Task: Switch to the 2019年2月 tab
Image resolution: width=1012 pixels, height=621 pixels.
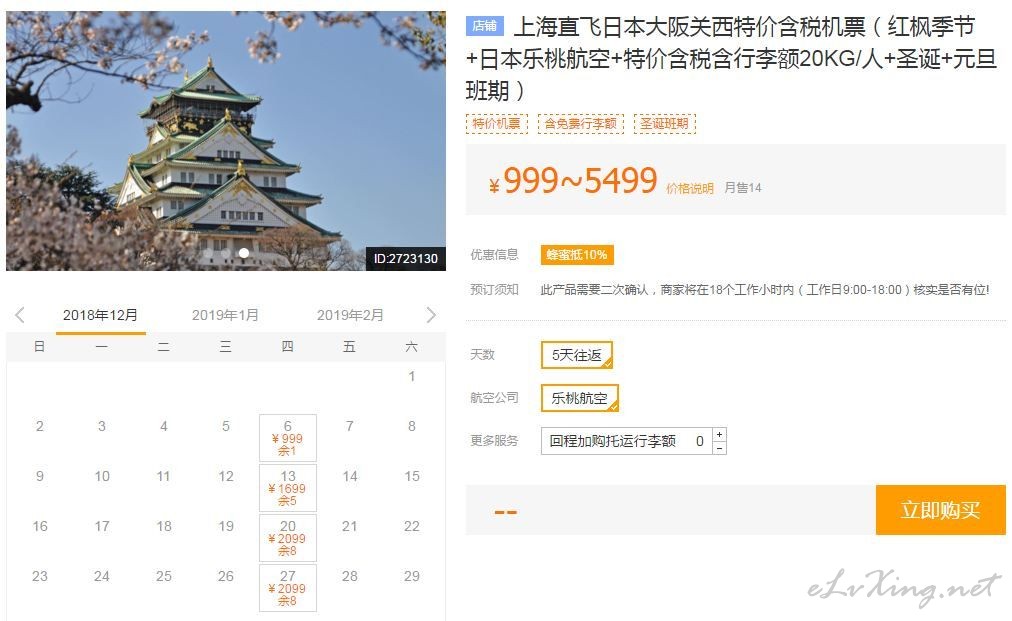Action: tap(350, 315)
